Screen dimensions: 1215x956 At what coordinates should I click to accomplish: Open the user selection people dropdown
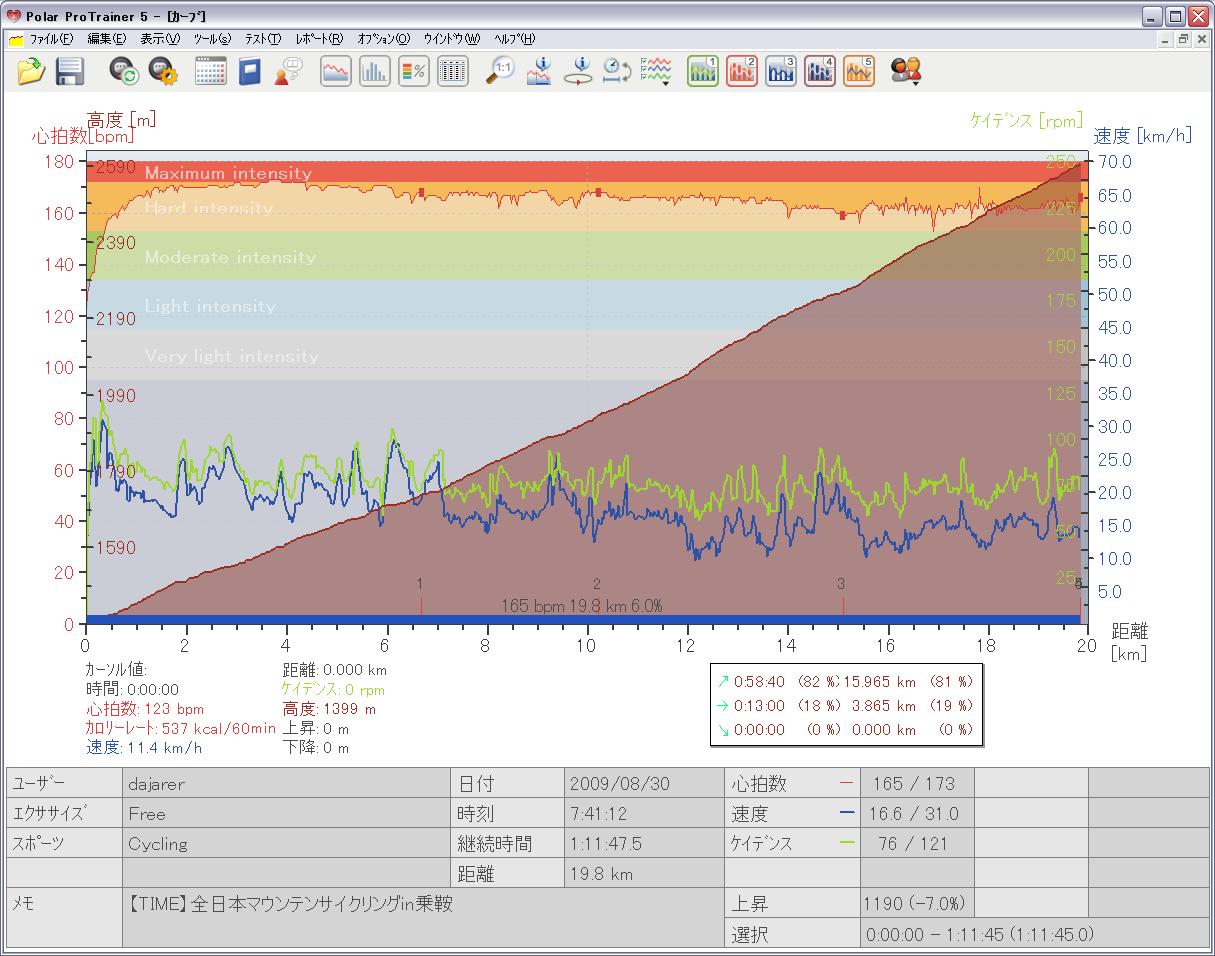coord(906,71)
